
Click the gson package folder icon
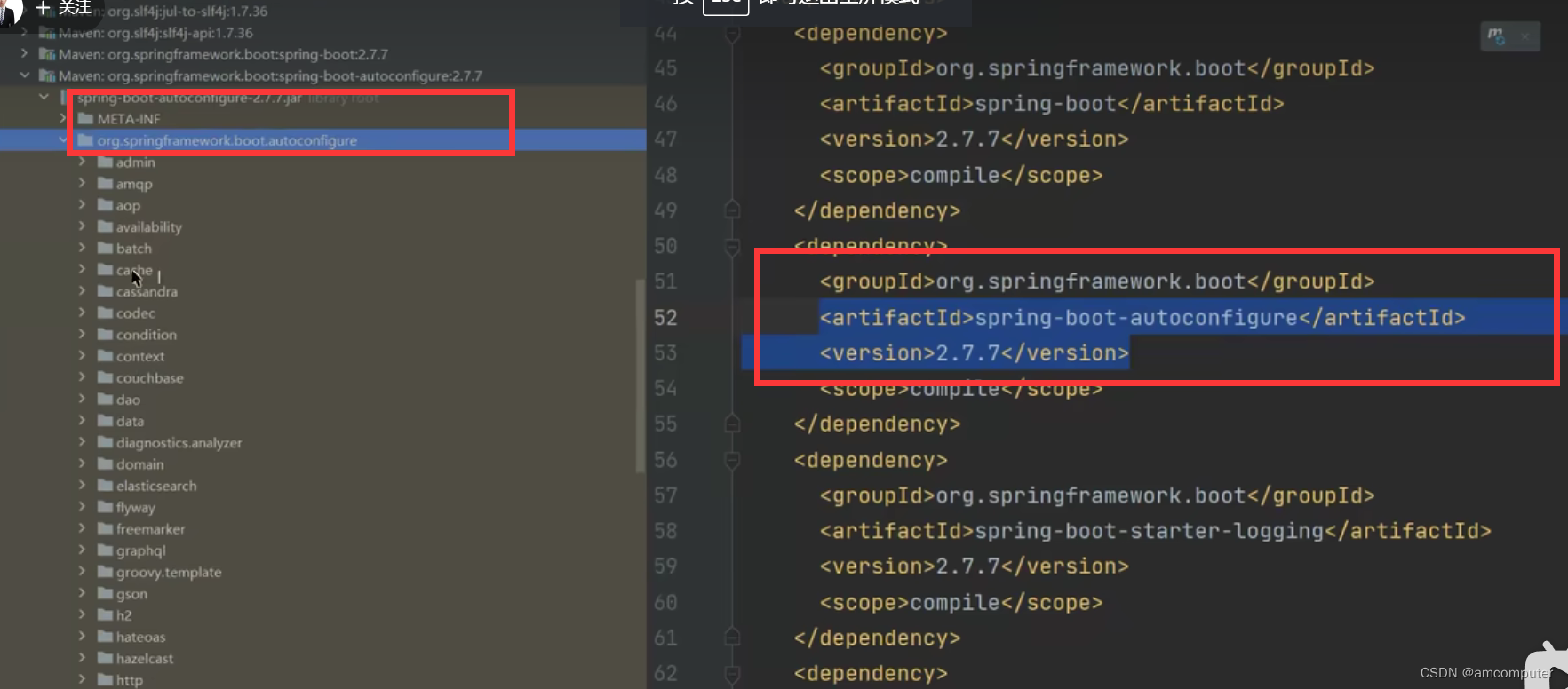tap(105, 594)
